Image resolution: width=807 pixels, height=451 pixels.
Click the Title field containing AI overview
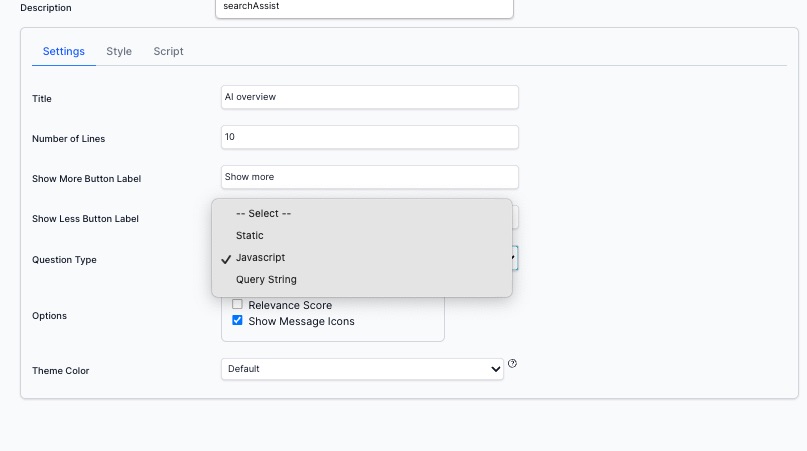(369, 97)
